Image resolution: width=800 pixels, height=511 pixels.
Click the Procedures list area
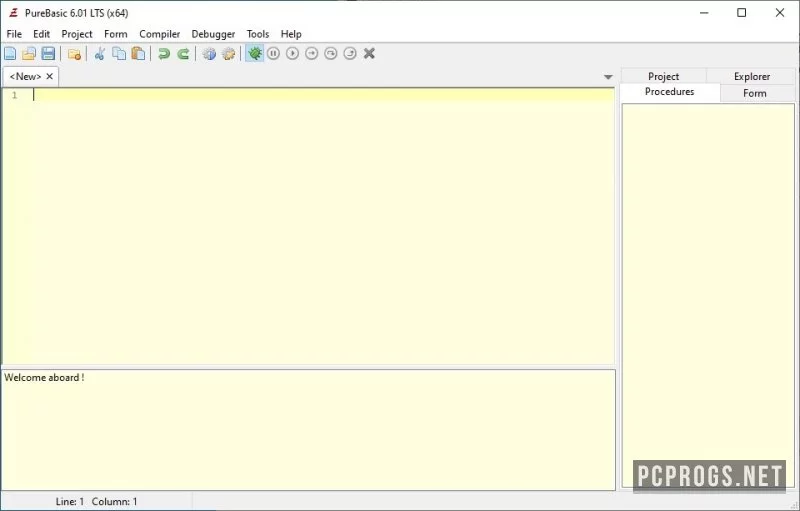[708, 295]
